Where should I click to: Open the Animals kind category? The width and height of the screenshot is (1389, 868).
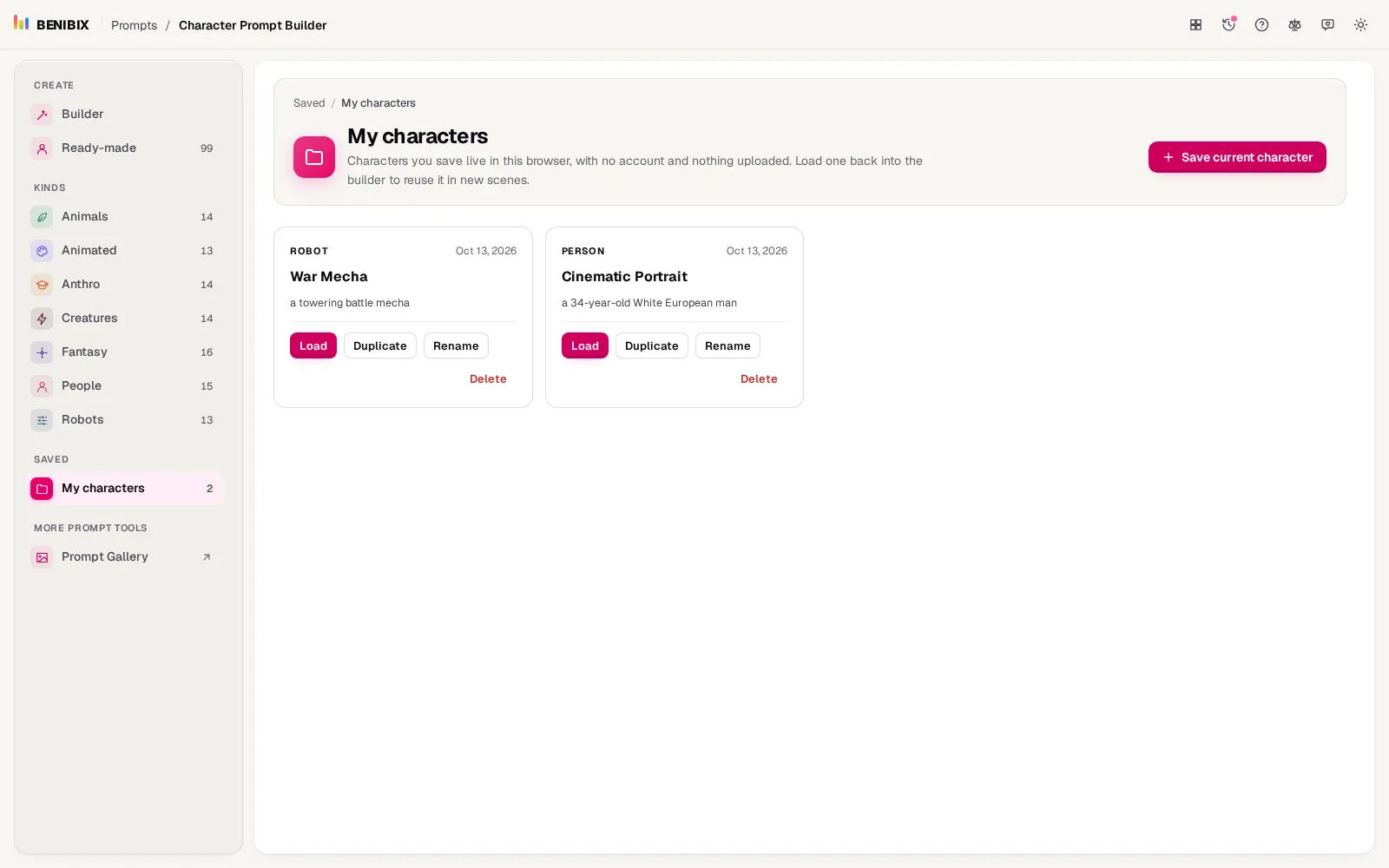[x=127, y=217]
